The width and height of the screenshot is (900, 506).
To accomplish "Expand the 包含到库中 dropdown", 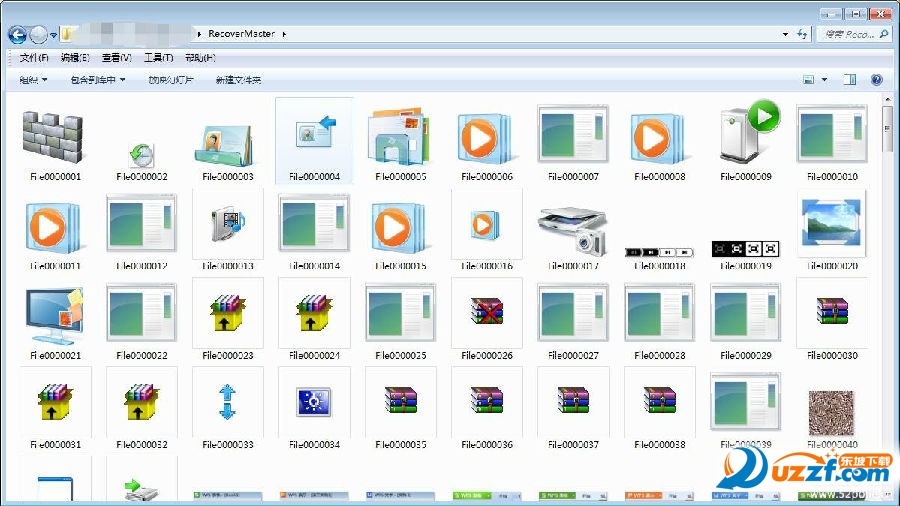I will point(98,80).
